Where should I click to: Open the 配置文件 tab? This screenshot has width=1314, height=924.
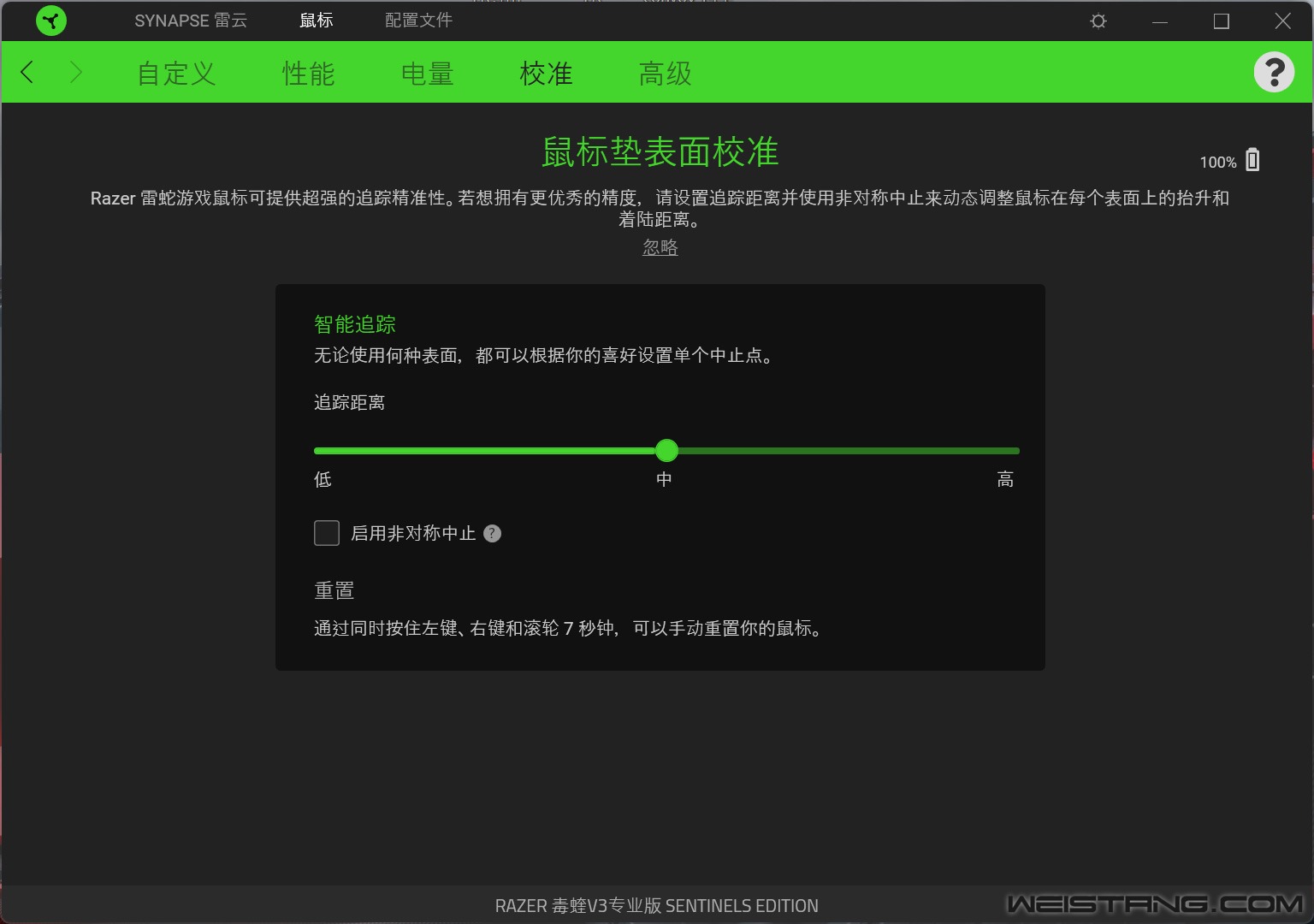[418, 21]
